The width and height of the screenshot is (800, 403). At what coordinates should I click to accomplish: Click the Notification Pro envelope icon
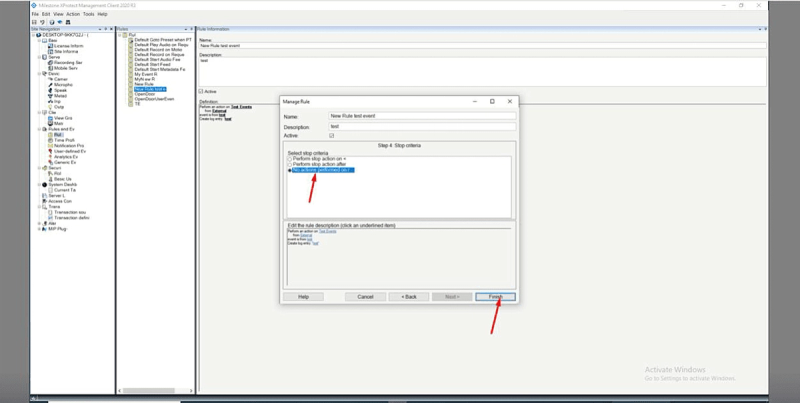point(51,146)
